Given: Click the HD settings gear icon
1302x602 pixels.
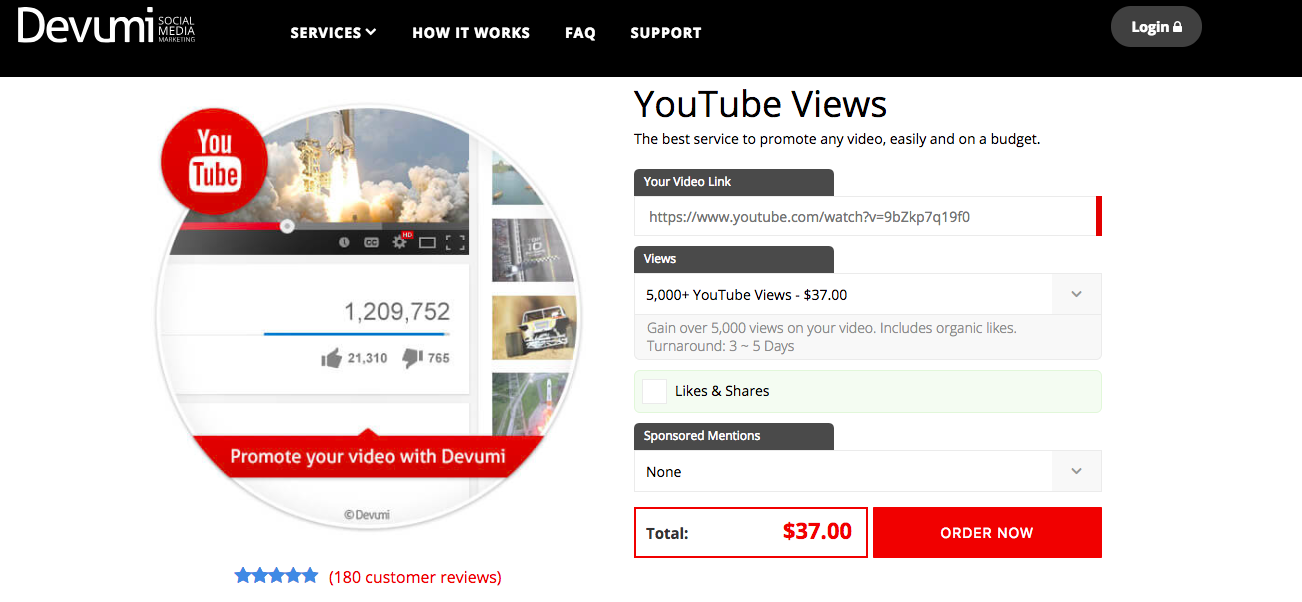Looking at the screenshot, I should coord(400,241).
